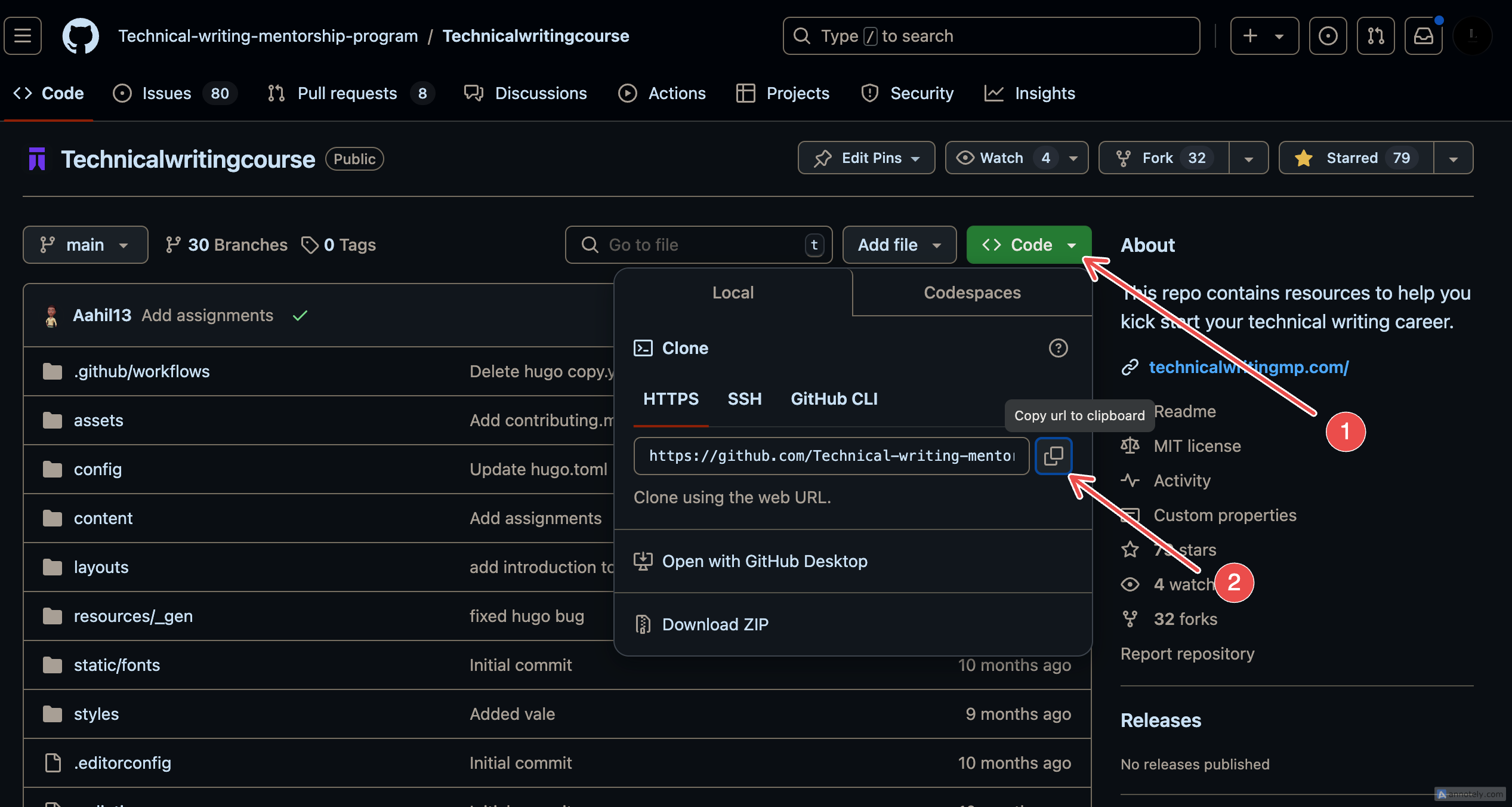
Task: Open the Security tab
Action: pos(907,93)
